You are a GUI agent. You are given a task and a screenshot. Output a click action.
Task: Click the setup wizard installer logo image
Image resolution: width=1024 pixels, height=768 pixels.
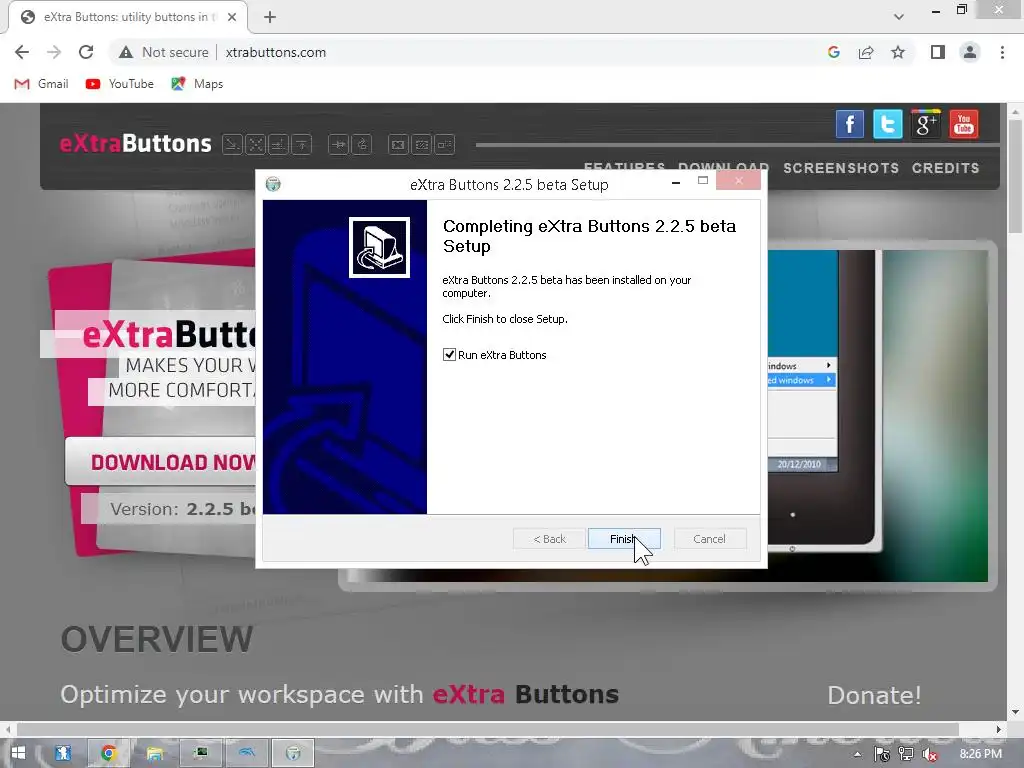tap(379, 248)
